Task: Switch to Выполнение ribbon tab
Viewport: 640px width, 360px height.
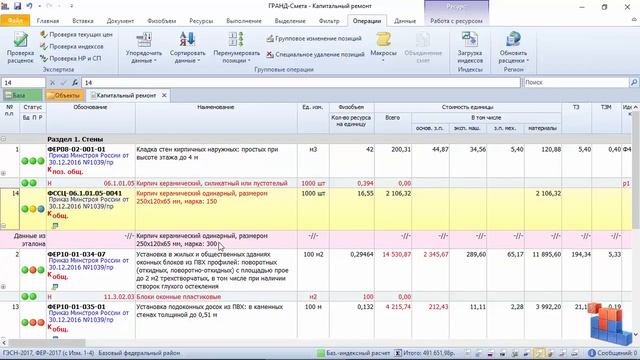Action: [244, 21]
